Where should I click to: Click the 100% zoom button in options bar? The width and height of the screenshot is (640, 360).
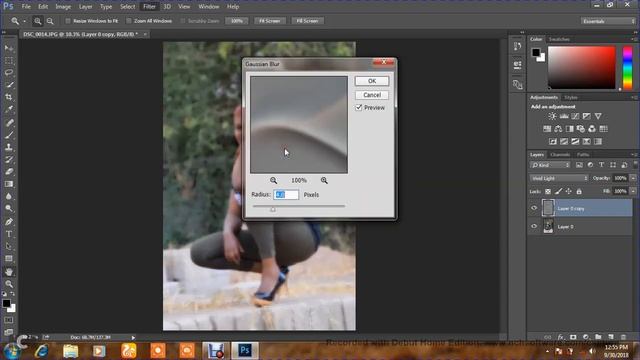[x=237, y=21]
